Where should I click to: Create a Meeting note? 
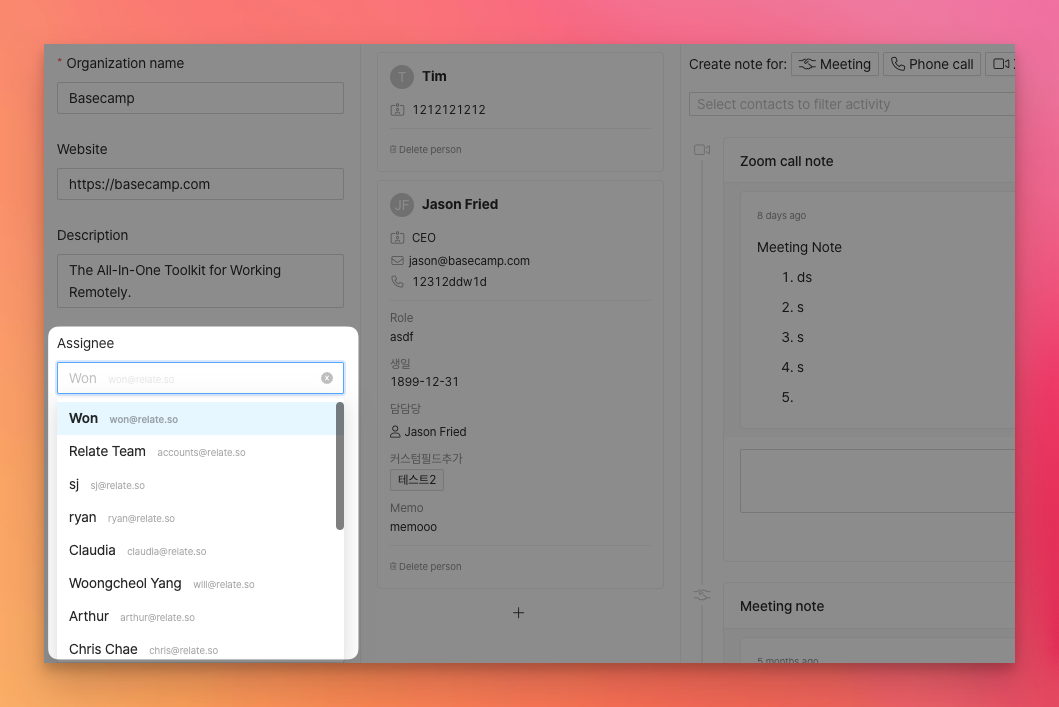click(835, 64)
